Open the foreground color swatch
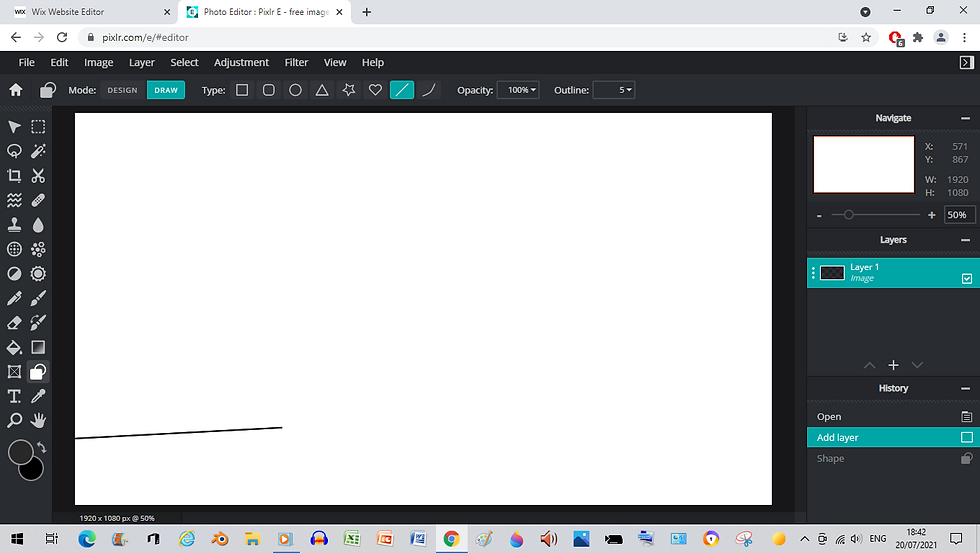The image size is (980, 553). click(x=20, y=452)
